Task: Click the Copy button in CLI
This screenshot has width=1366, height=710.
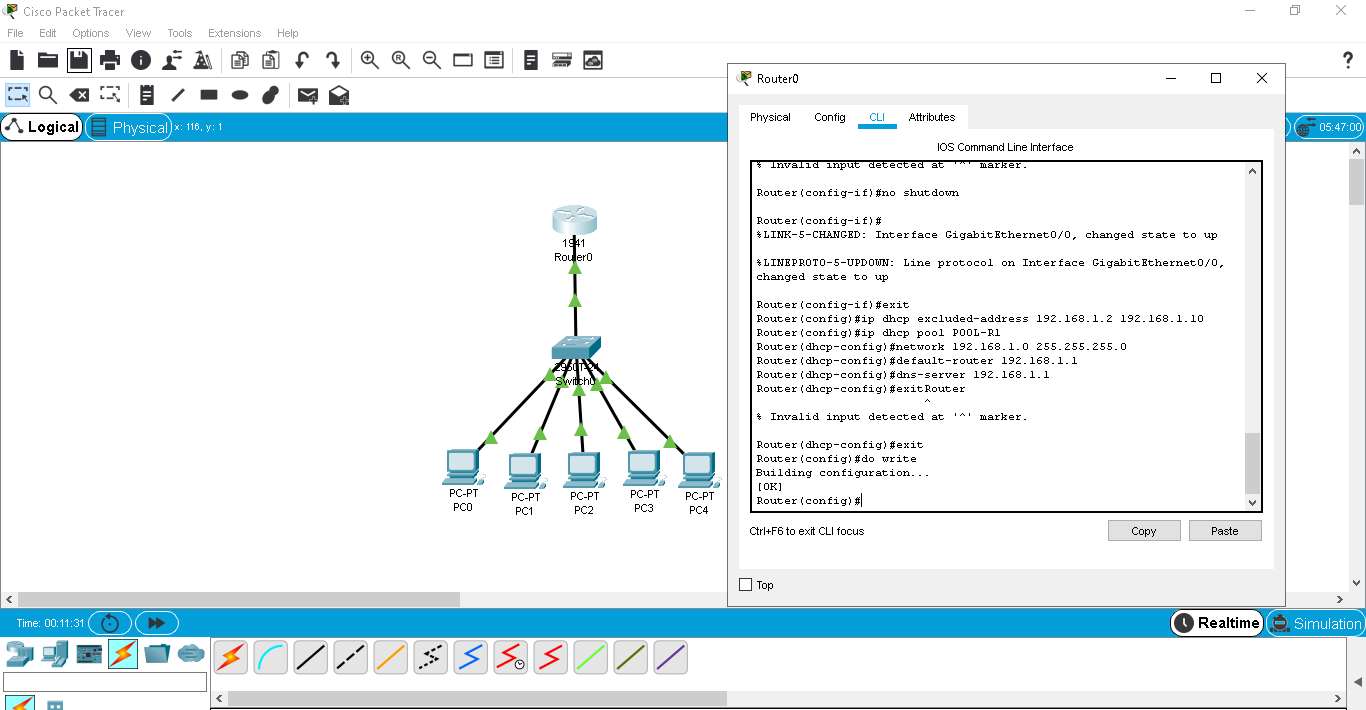Action: [x=1144, y=531]
